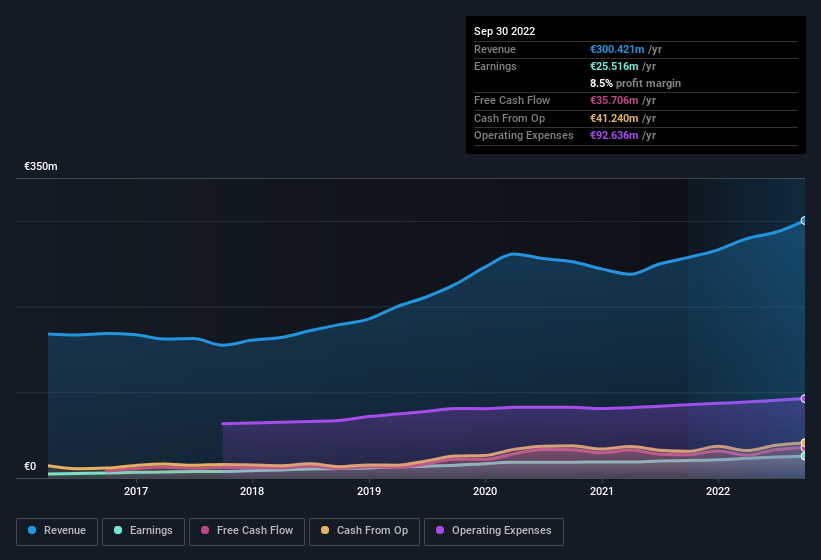The image size is (821, 560).
Task: Click the Earnings line endpoint marker
Action: coord(804,456)
